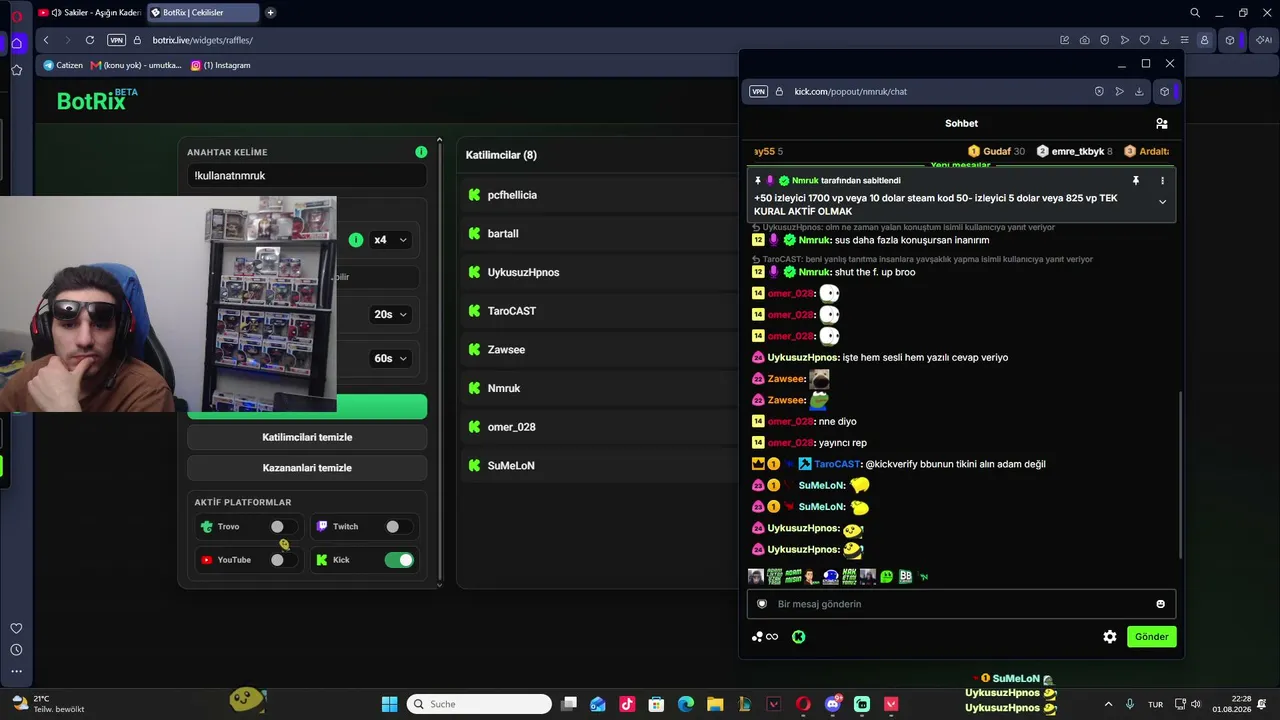Click the taskbar Suche search box
1280x720 pixels.
coord(480,704)
